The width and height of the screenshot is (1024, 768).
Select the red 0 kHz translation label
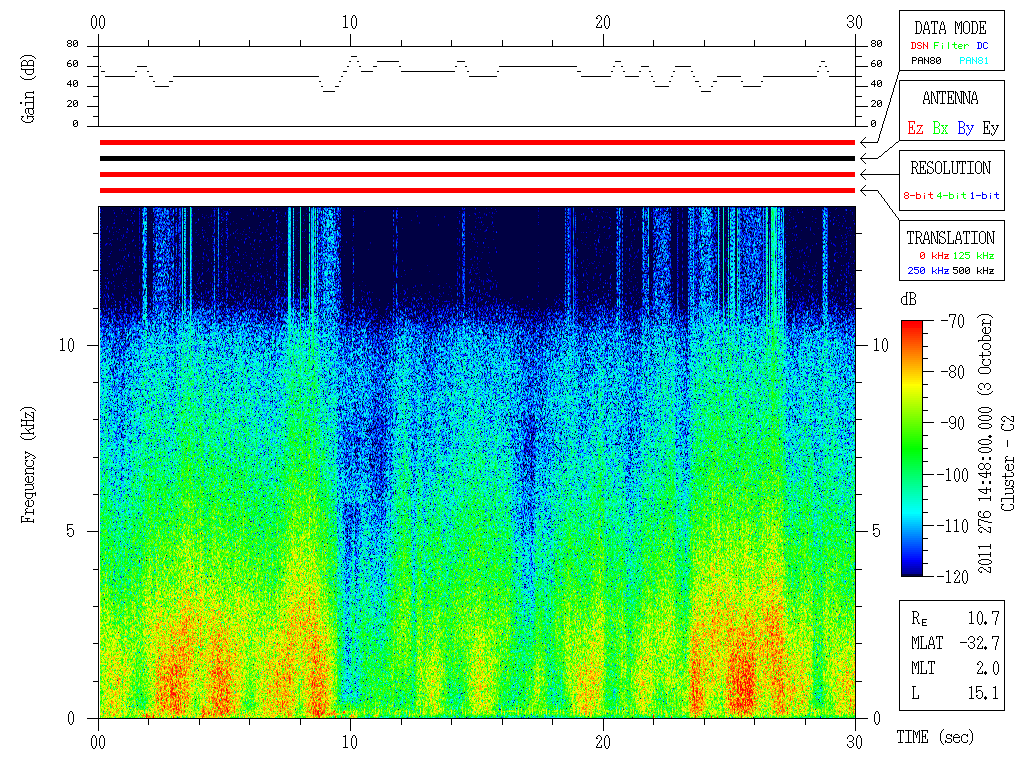tap(934, 255)
